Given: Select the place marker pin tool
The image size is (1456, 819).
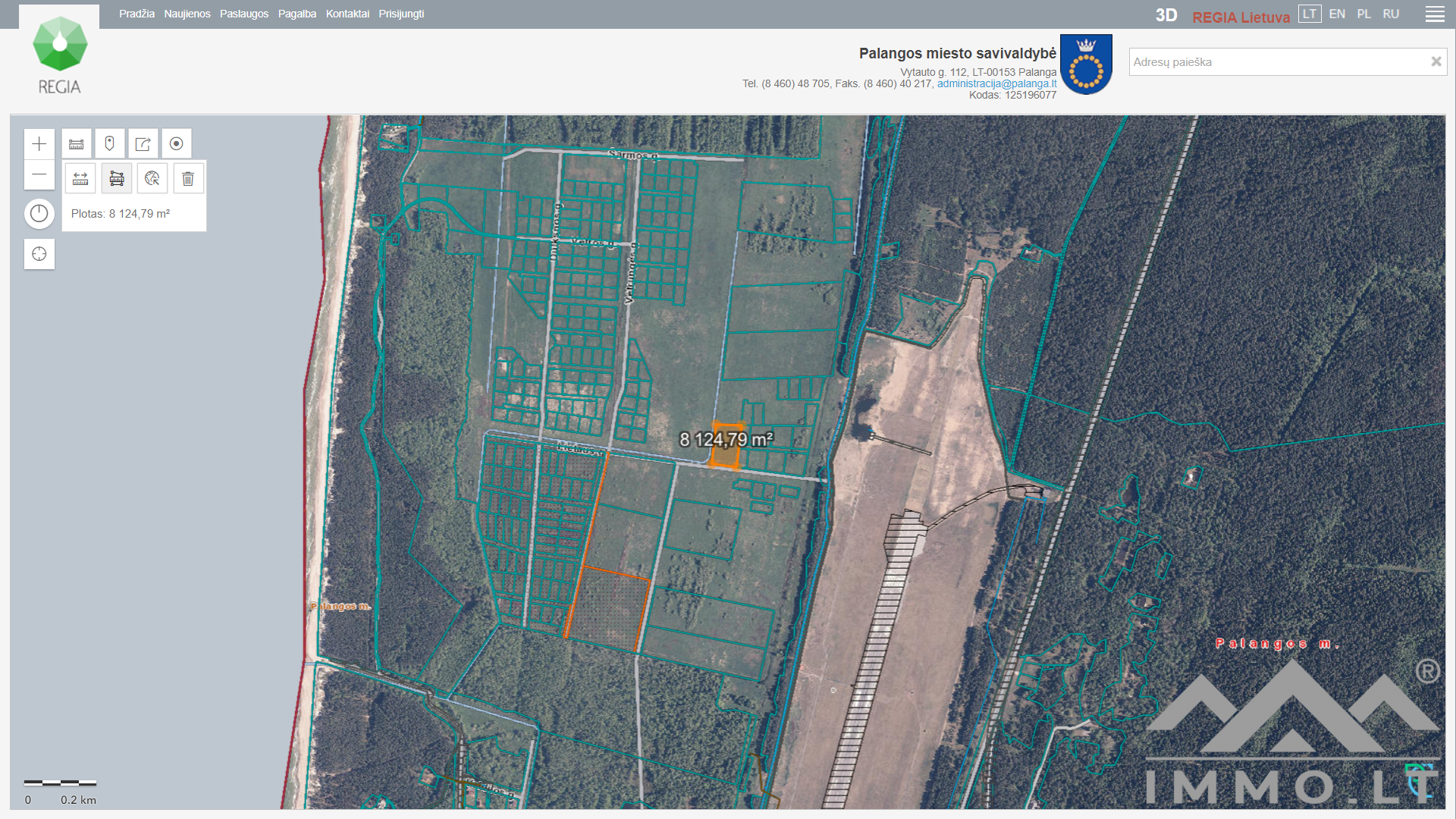Looking at the screenshot, I should pos(110,144).
